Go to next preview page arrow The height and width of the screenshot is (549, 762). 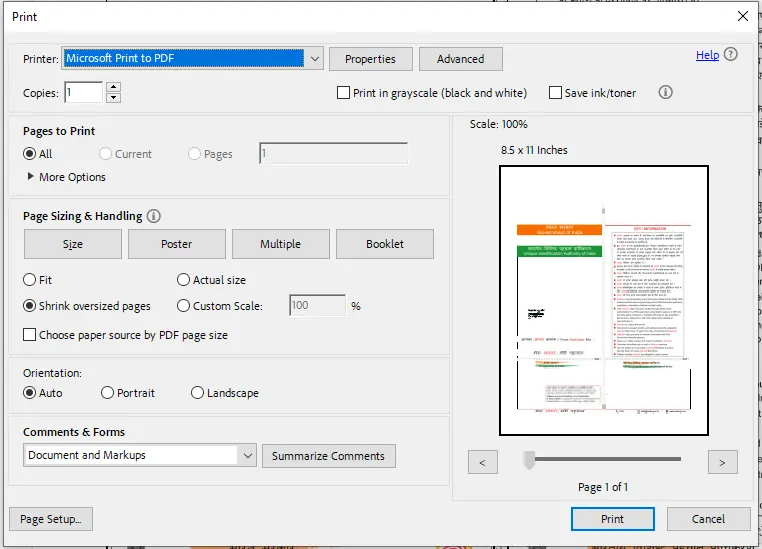coord(722,462)
